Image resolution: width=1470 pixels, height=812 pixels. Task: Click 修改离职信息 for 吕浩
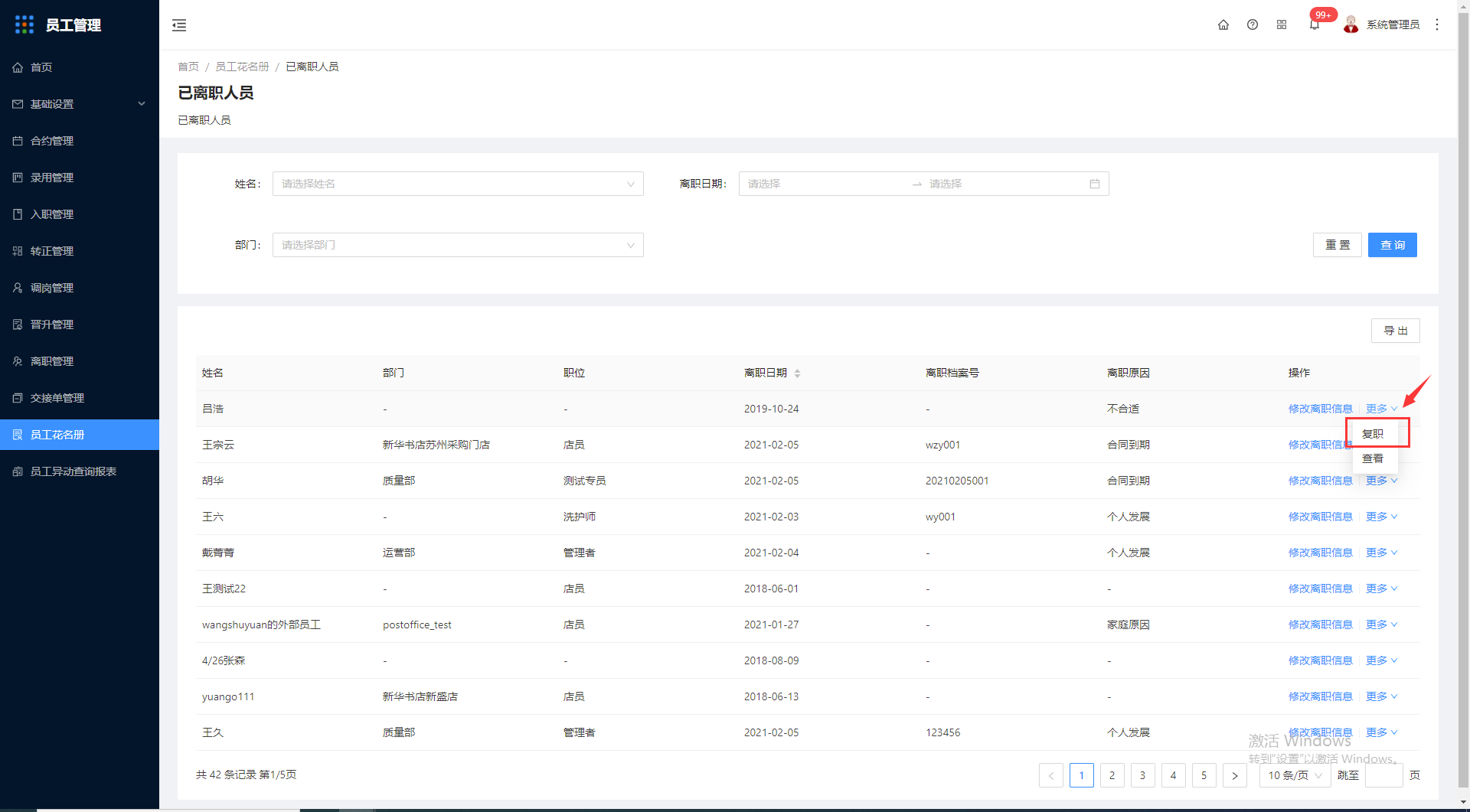1321,409
